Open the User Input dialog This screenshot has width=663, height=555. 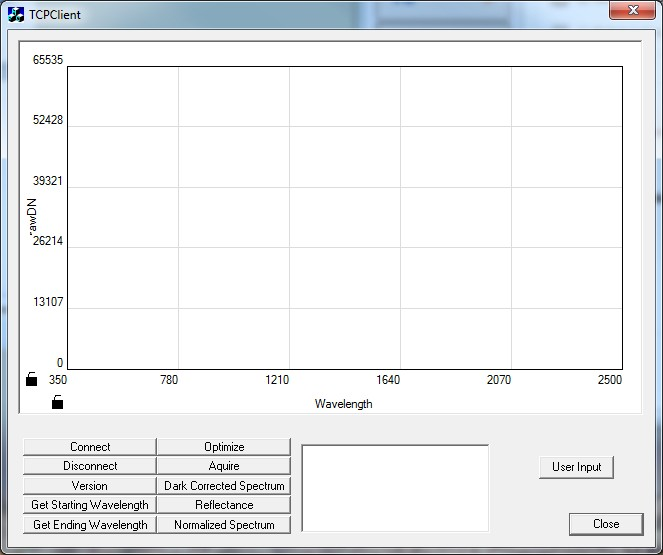tap(576, 467)
